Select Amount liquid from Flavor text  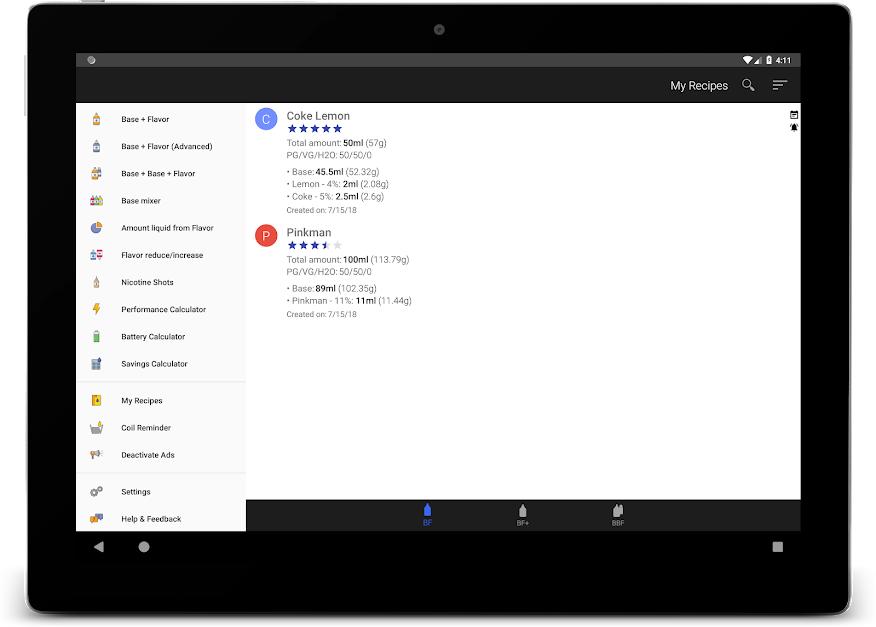coord(167,228)
